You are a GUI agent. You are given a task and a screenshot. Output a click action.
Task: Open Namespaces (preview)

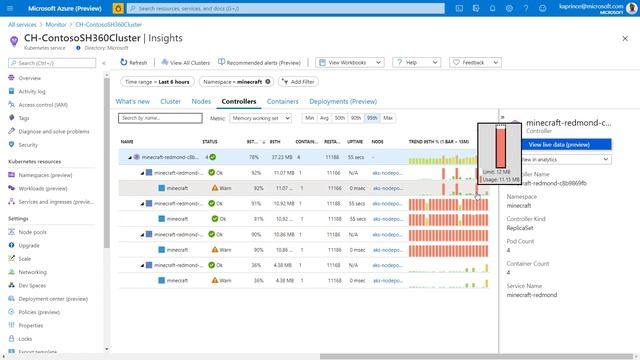45,175
